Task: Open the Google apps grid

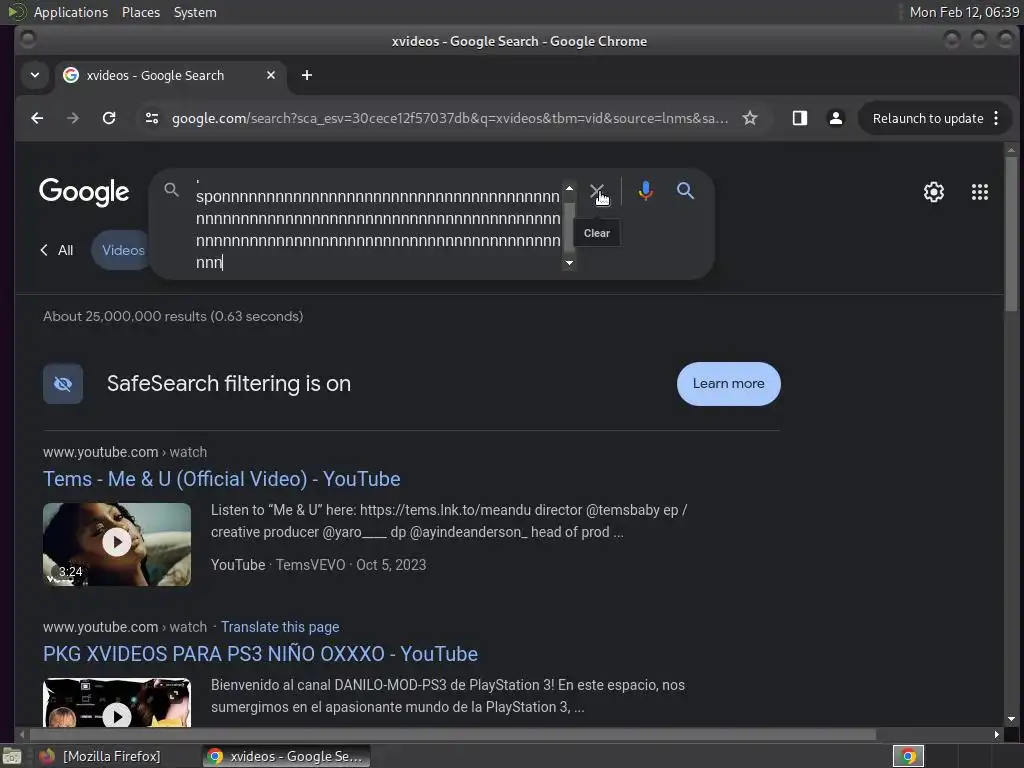Action: tap(980, 192)
